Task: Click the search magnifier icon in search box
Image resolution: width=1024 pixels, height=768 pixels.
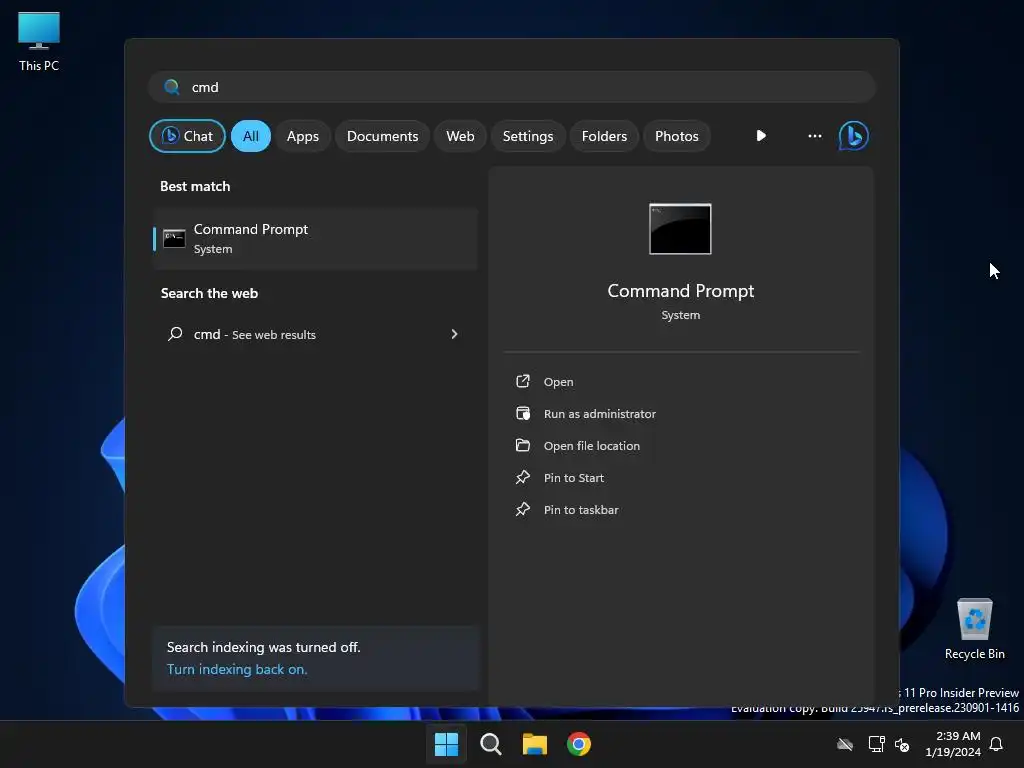Action: 172,87
